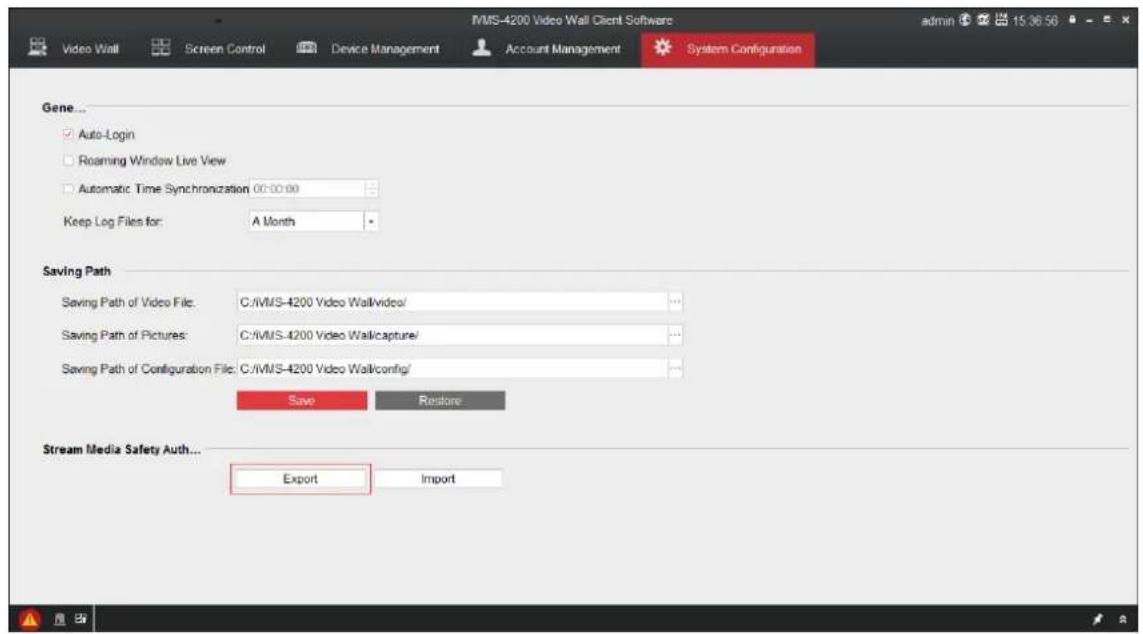Click the admin user label
The image size is (1143, 634).
tap(937, 21)
